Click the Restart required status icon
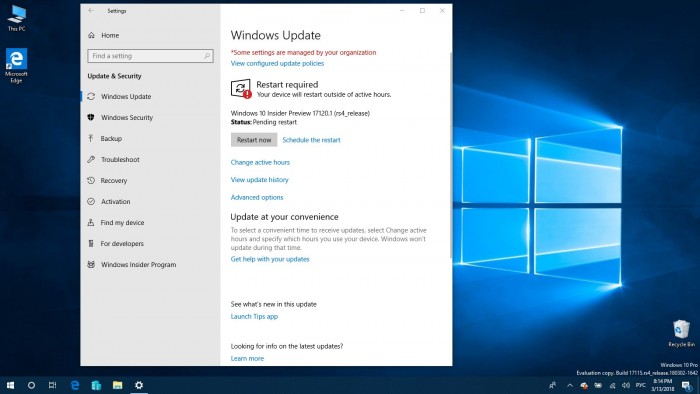 point(241,89)
